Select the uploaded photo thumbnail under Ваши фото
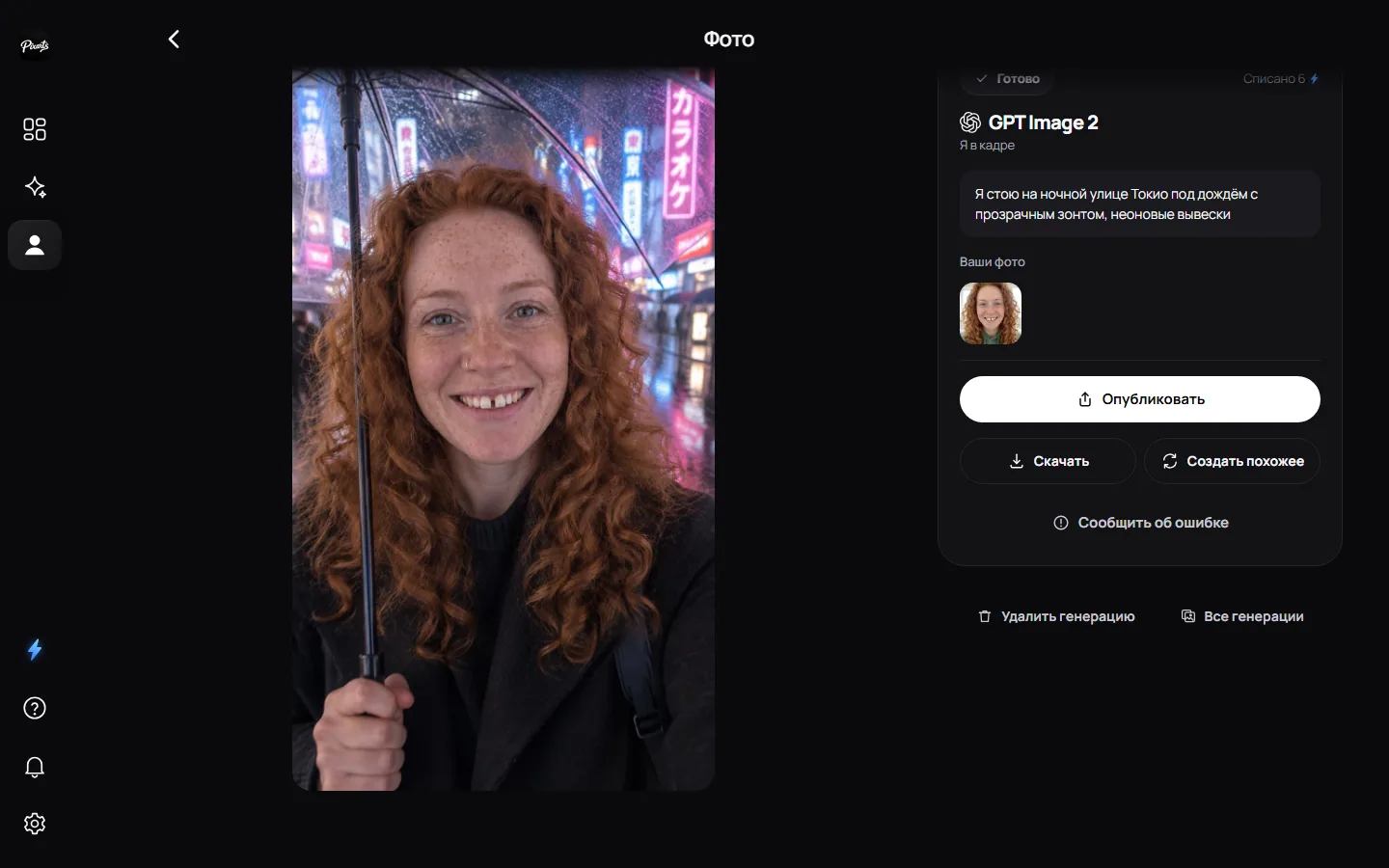This screenshot has width=1389, height=868. point(991,313)
